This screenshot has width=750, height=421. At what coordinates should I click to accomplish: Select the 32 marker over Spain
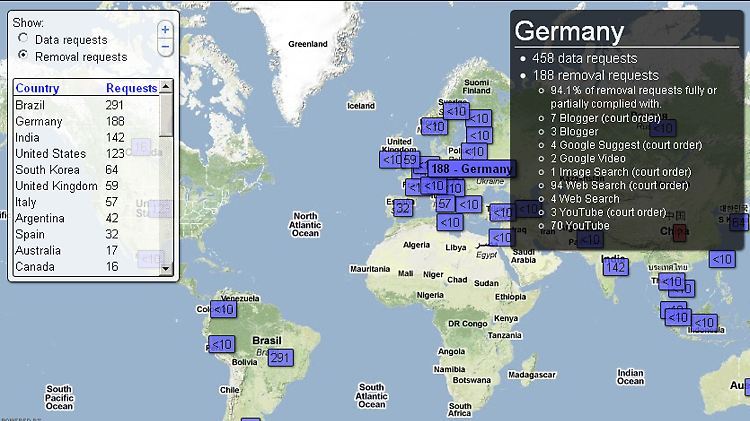402,208
